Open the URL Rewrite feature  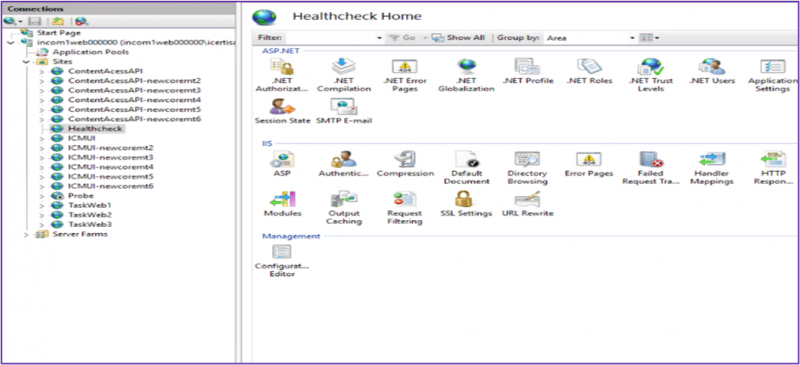tap(528, 204)
